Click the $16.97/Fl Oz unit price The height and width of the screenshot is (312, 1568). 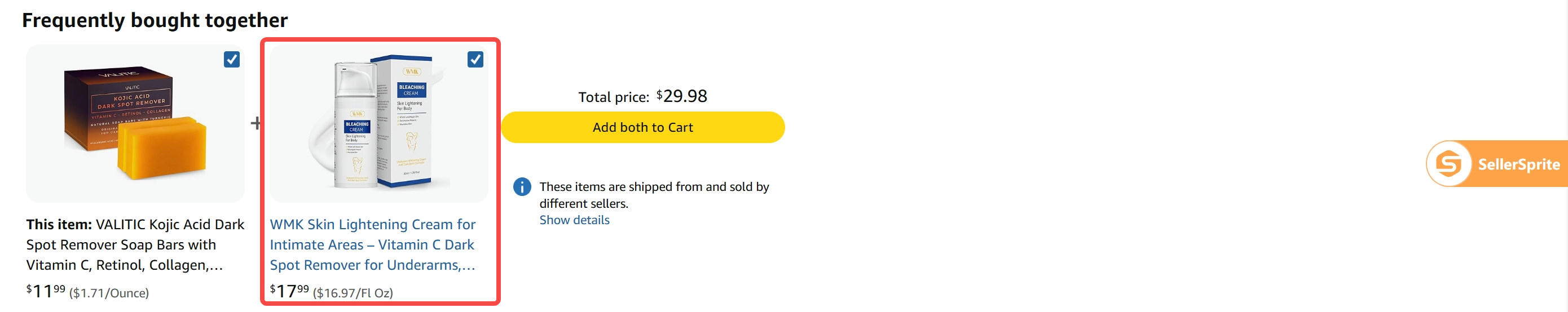353,293
